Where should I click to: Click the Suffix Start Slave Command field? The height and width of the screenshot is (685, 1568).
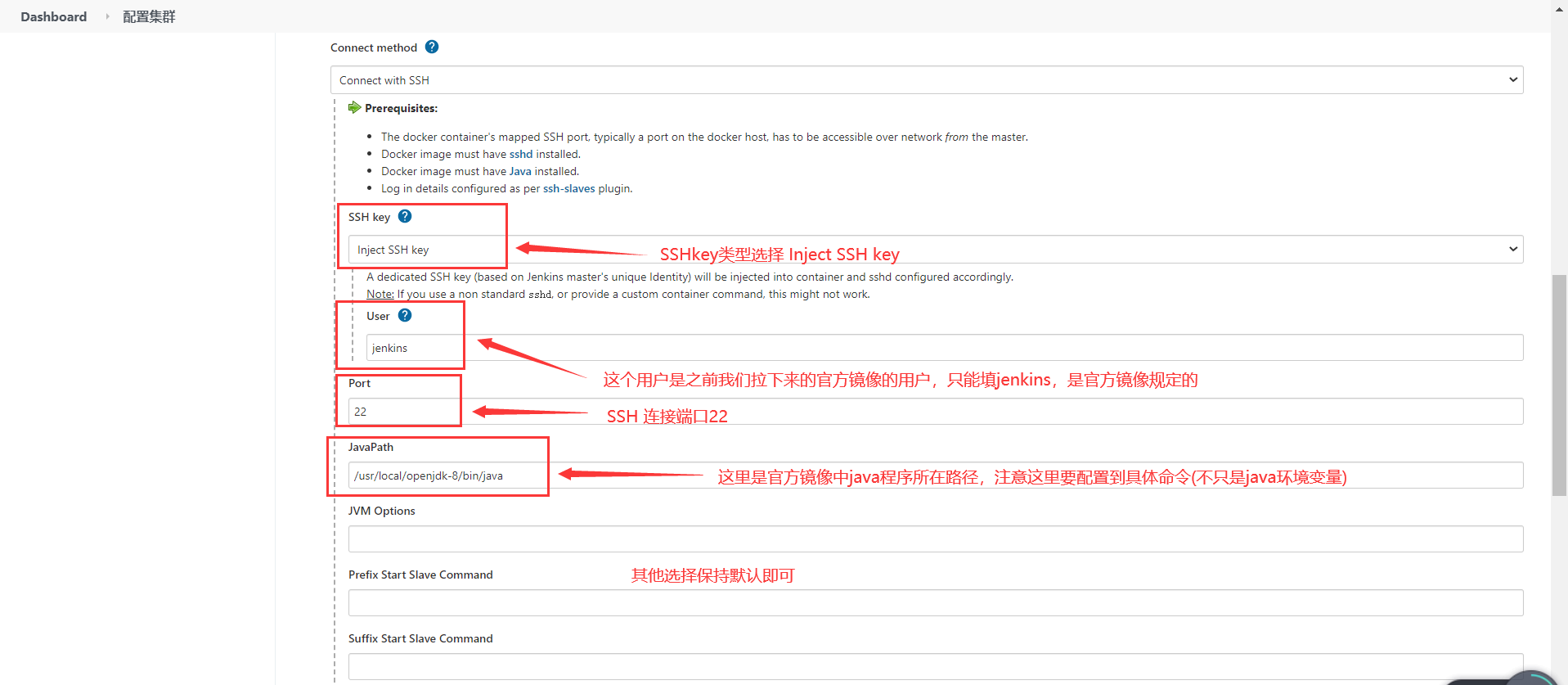point(935,666)
